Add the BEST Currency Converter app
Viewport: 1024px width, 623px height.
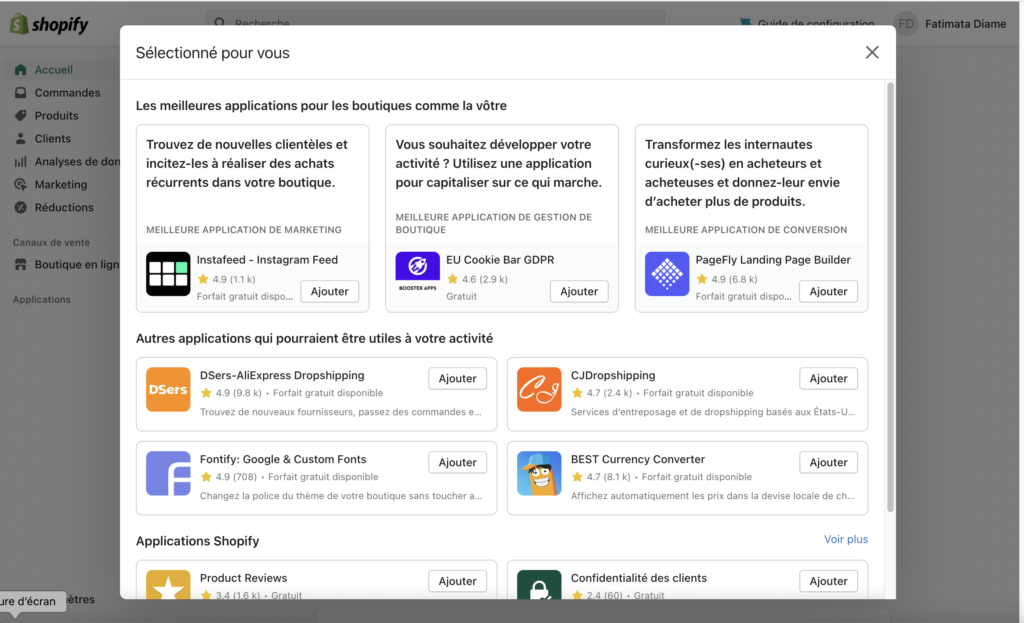pos(828,463)
